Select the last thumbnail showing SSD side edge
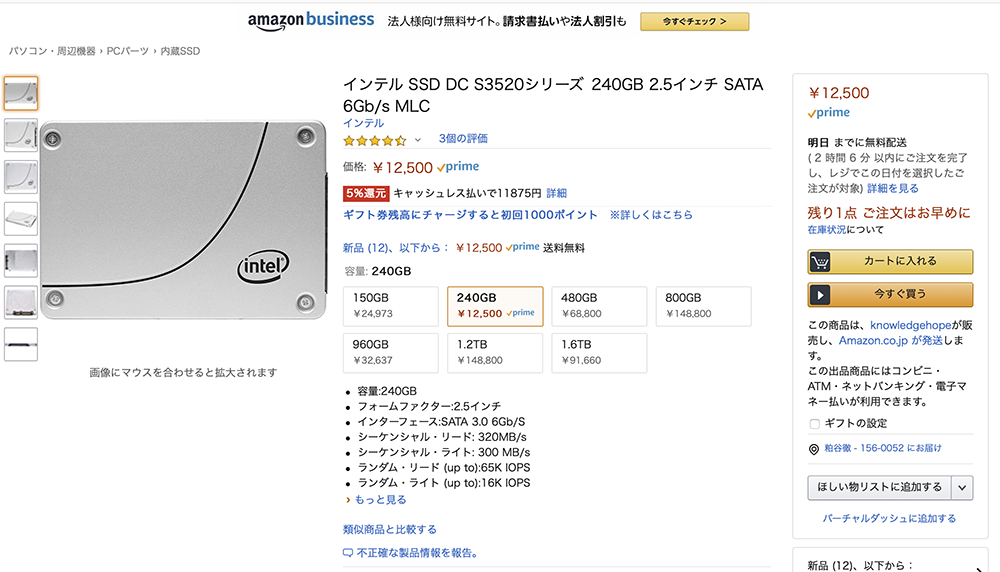Image resolution: width=1000 pixels, height=572 pixels. [20, 344]
